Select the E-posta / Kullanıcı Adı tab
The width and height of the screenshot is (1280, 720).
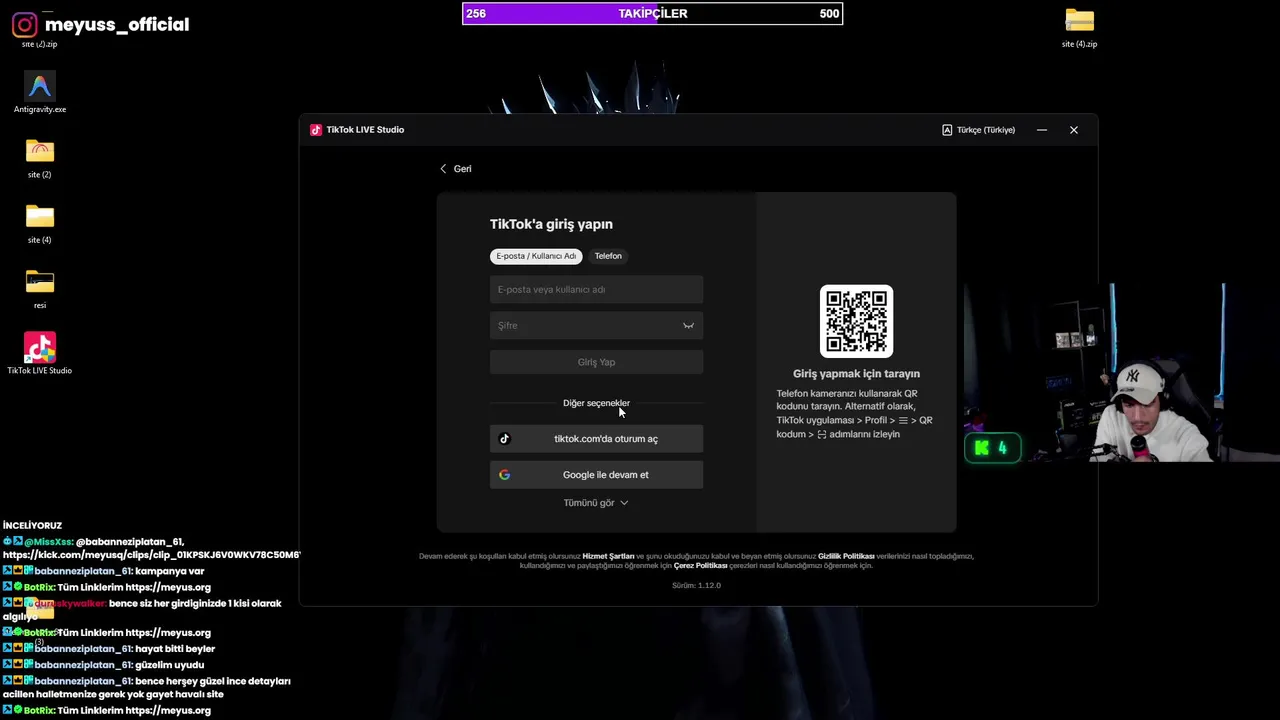(536, 256)
